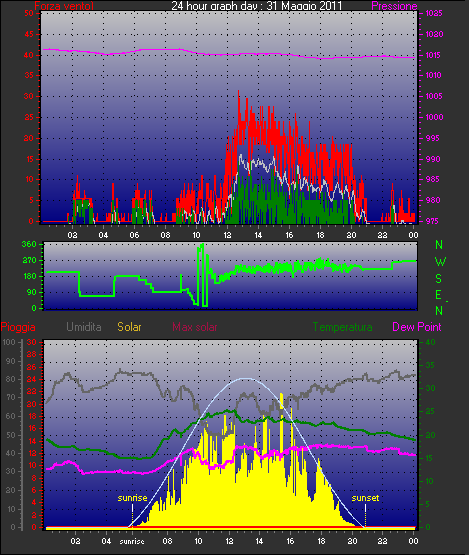Click the compass letter 'E'

coord(439,295)
